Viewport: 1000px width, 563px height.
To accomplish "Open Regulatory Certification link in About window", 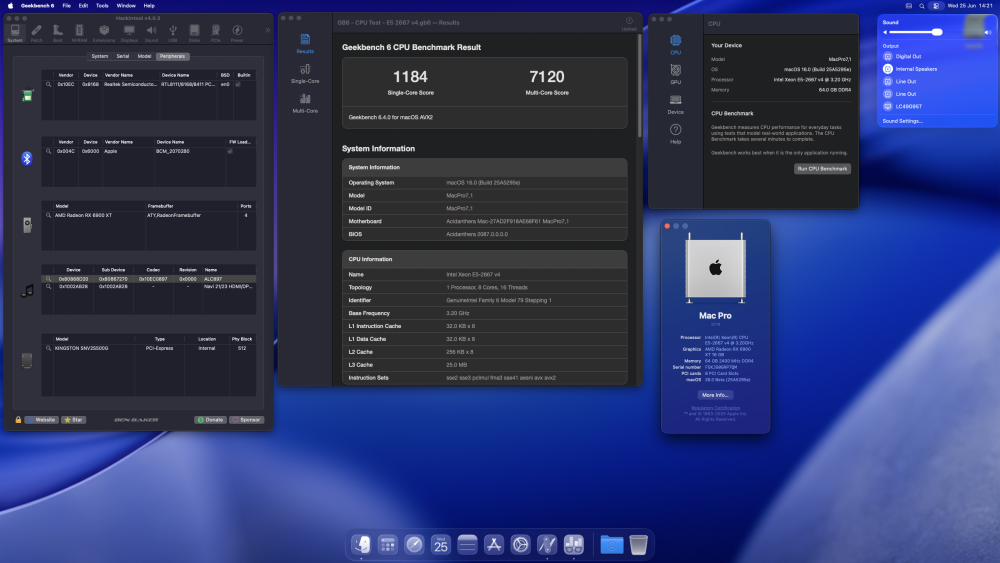I will tap(716, 408).
